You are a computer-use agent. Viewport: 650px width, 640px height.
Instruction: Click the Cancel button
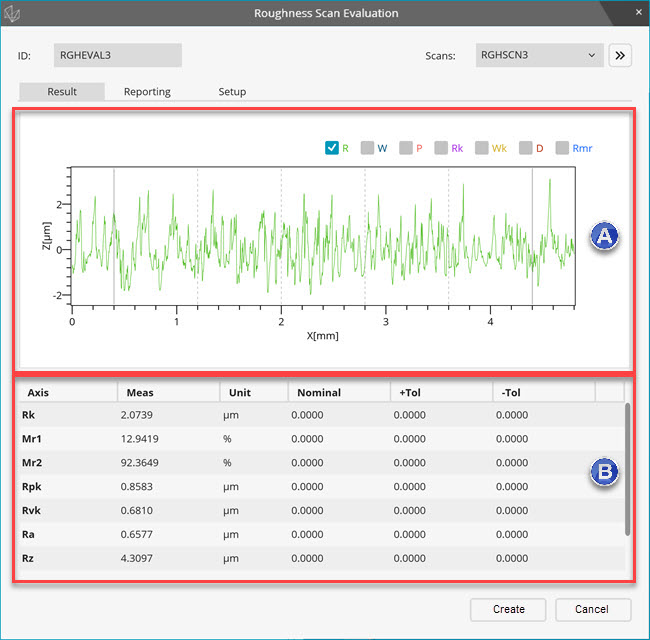pyautogui.click(x=592, y=609)
